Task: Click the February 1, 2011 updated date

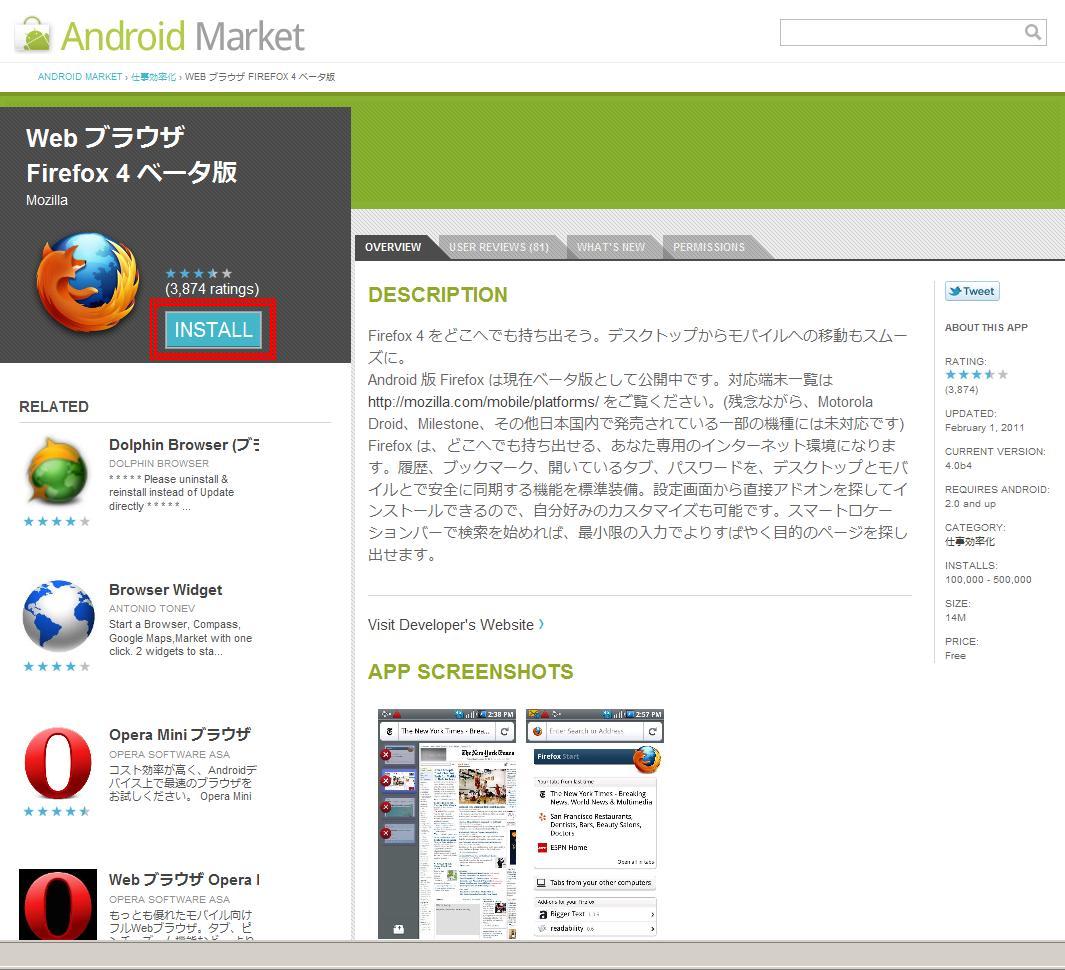Action: [x=984, y=427]
